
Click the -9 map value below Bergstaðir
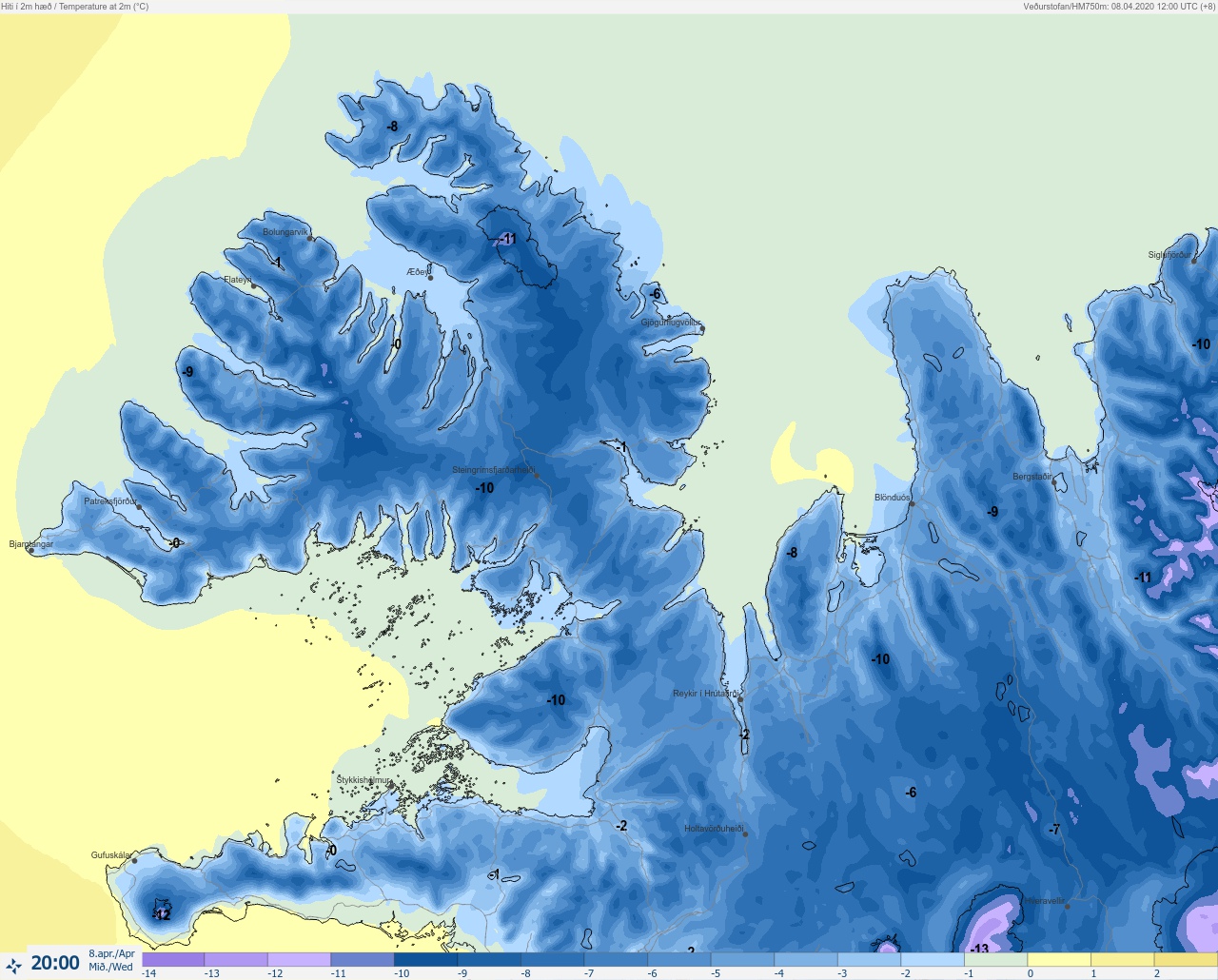point(992,512)
